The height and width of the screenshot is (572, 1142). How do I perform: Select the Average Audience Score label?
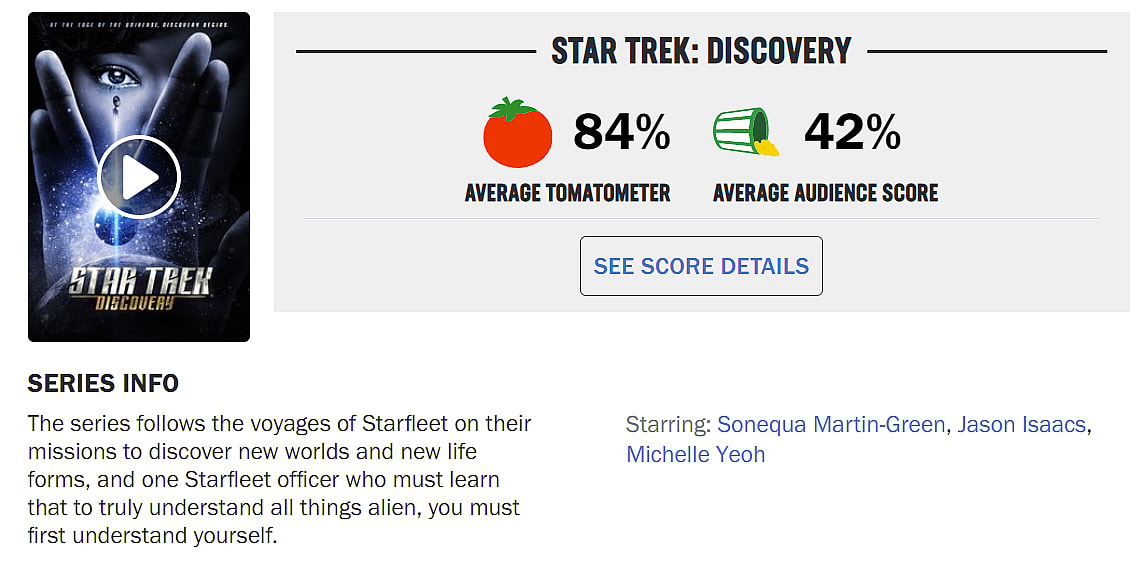pos(825,193)
